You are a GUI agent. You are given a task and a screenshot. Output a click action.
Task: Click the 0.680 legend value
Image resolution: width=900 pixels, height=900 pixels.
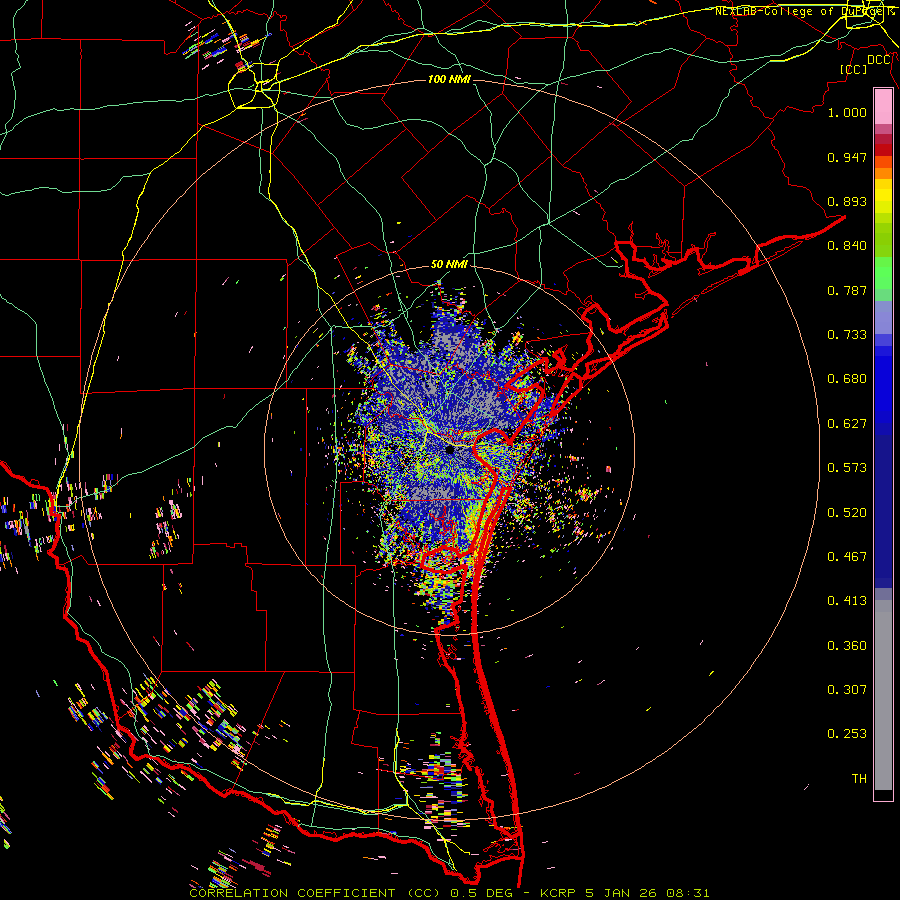pyautogui.click(x=847, y=379)
